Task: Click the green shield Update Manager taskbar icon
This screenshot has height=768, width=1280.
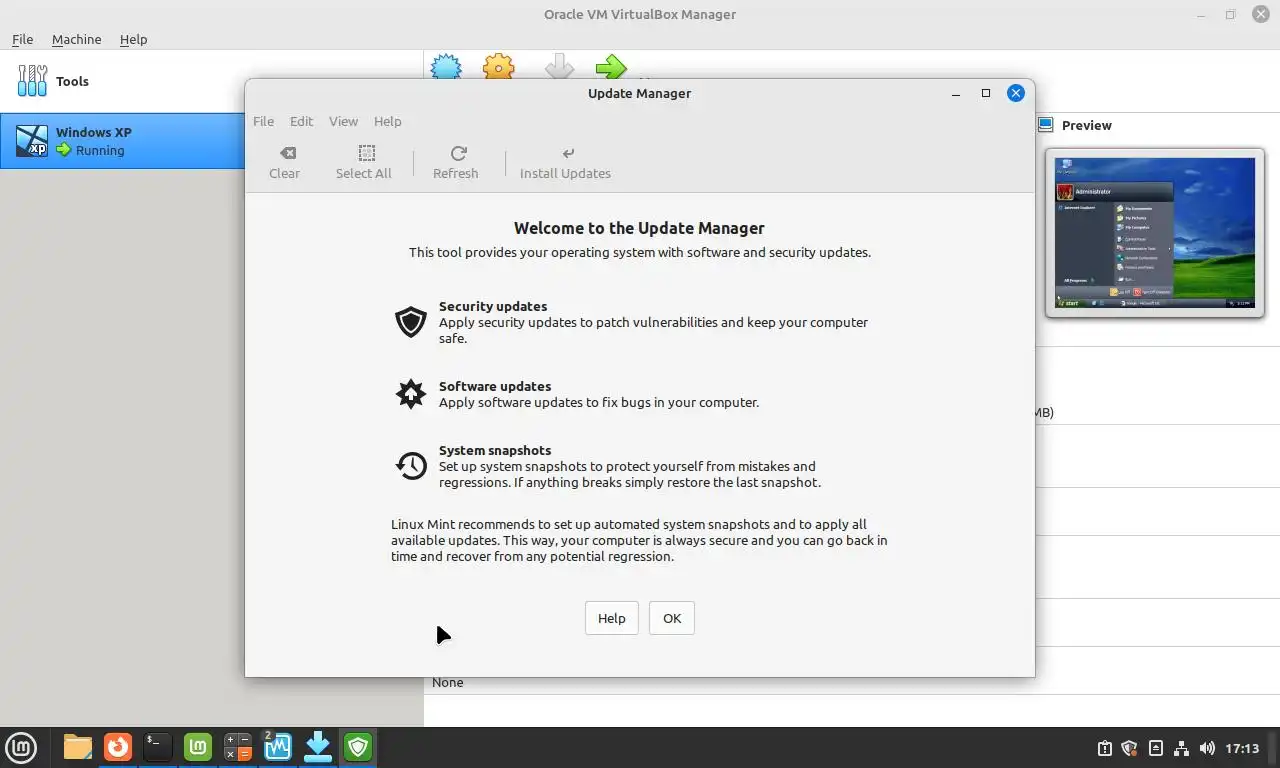Action: tap(358, 747)
